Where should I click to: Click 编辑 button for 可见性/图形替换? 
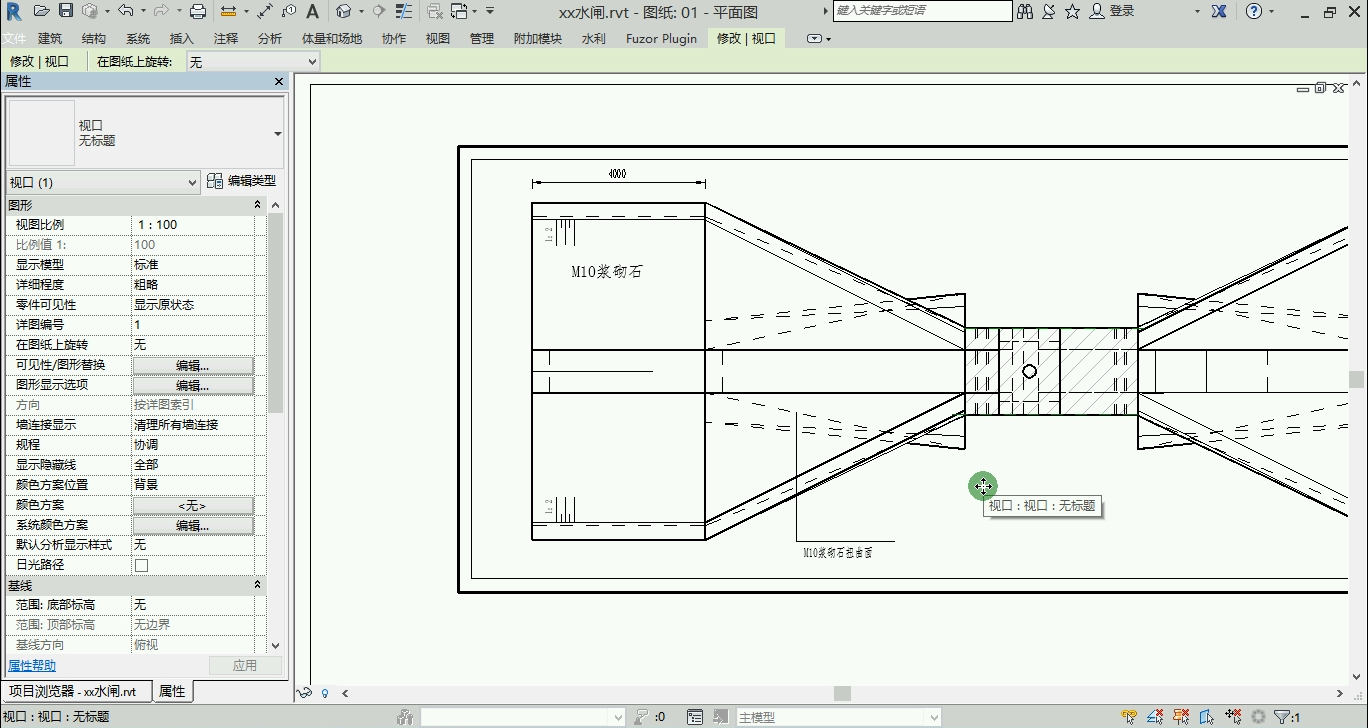193,365
